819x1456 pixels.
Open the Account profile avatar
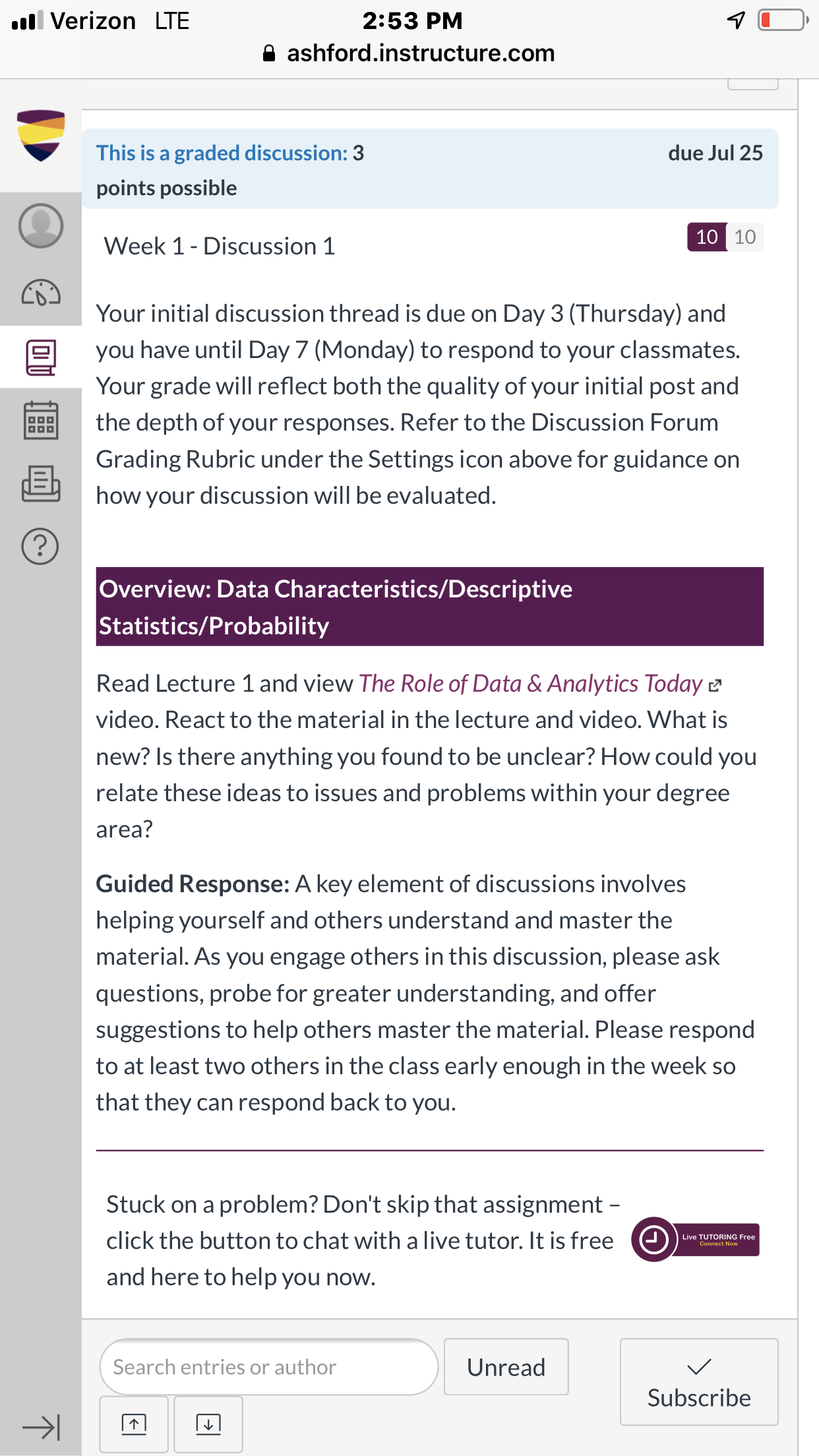coord(41,226)
